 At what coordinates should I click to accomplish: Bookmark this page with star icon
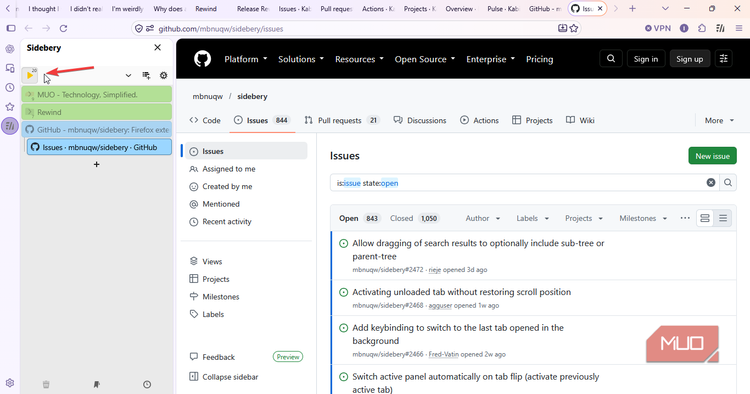(x=574, y=29)
